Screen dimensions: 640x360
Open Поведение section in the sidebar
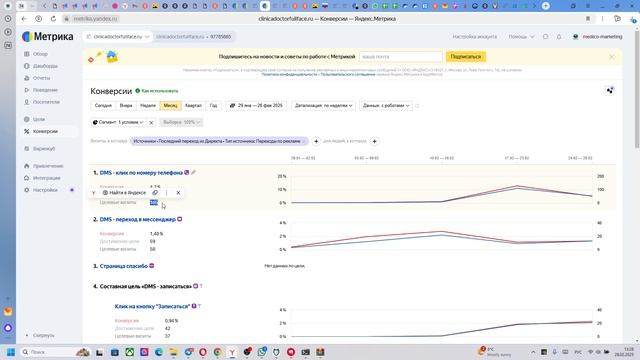coord(45,90)
